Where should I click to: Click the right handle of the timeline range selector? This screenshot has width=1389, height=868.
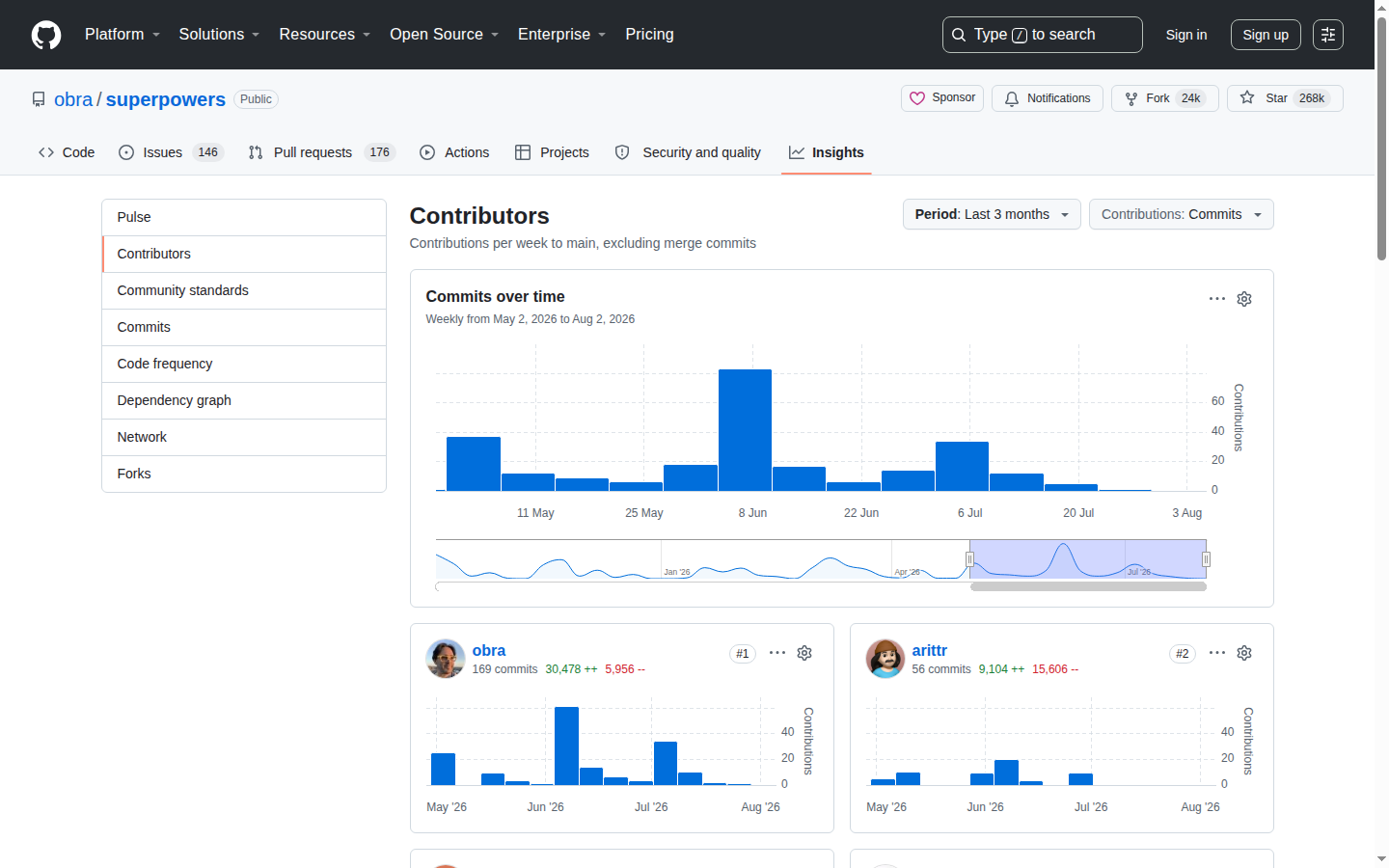coord(1206,559)
